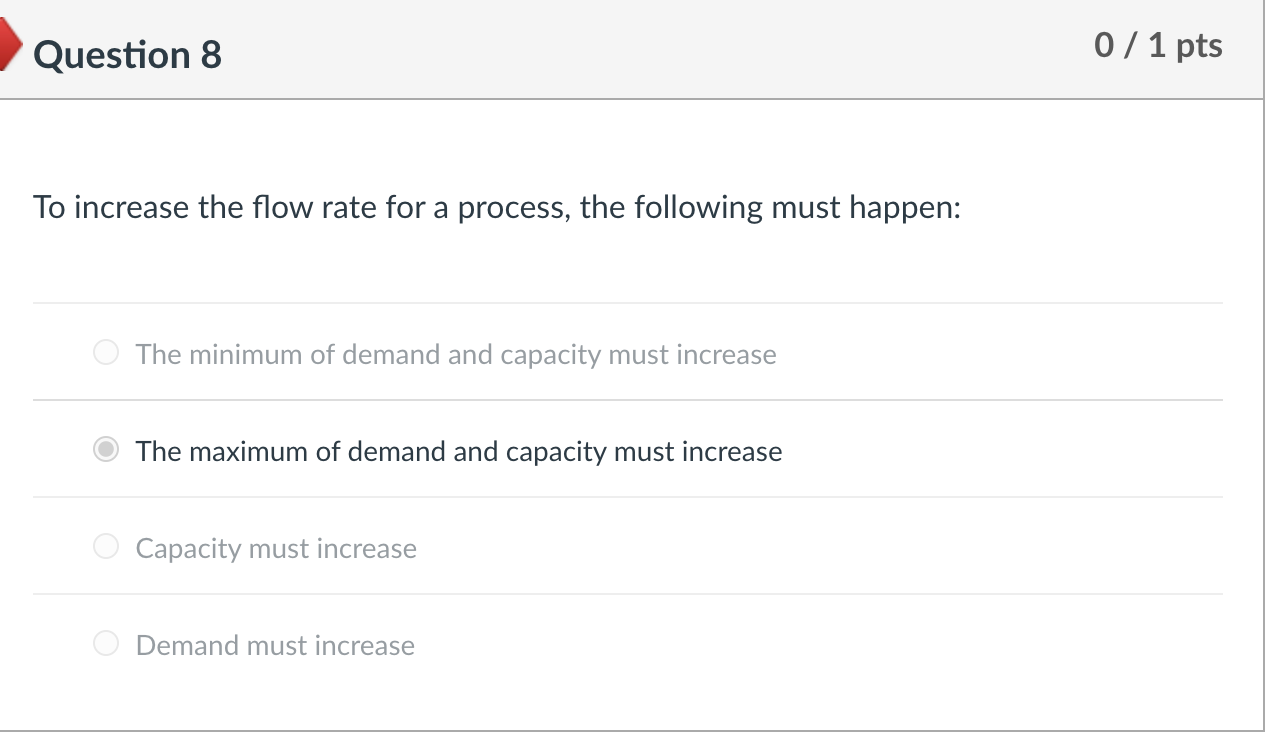This screenshot has height=742, width=1270.
Task: Click the "Capacity must increase" answer label
Action: click(x=276, y=549)
